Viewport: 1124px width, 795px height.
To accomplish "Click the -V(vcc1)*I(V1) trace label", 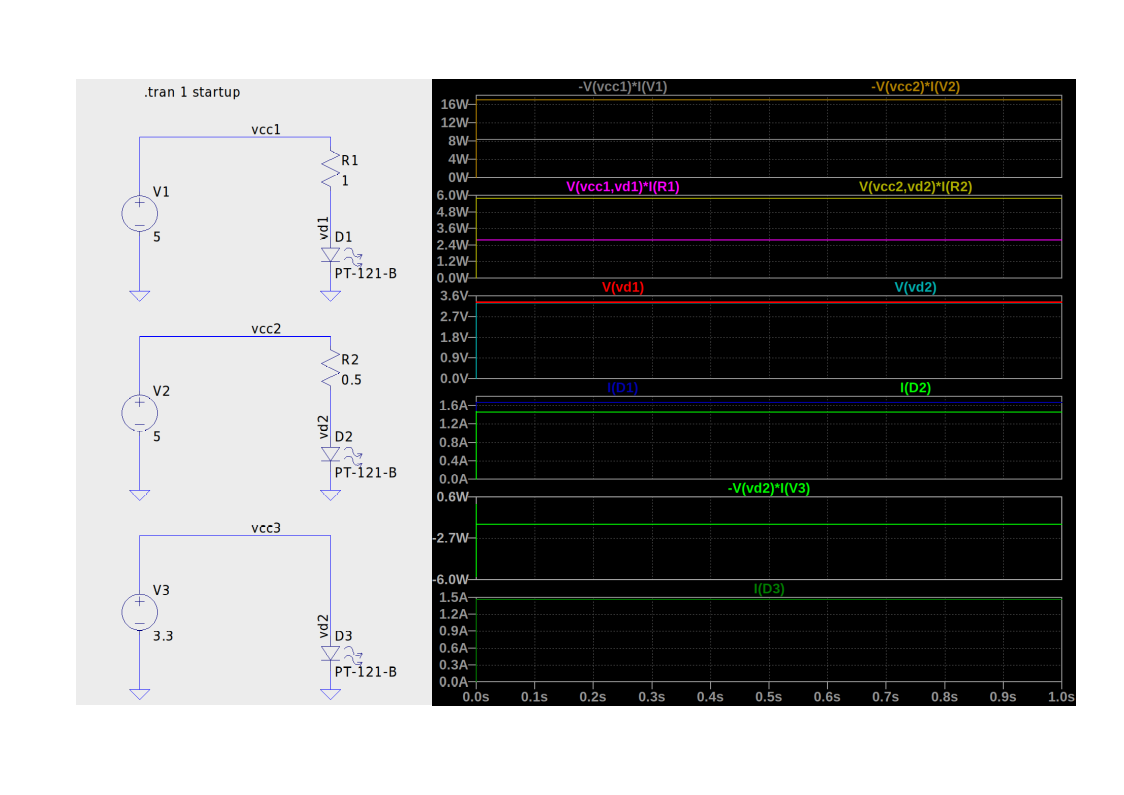I will [x=622, y=87].
